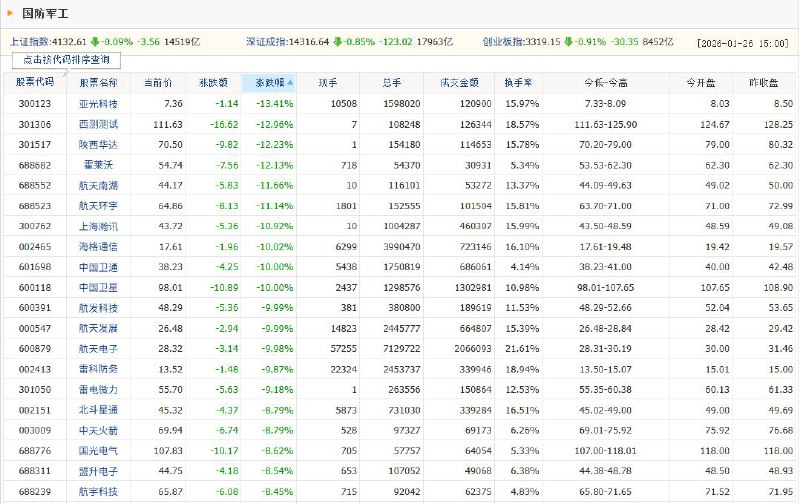Click the 点击按代码排序查询 tooltip
The image size is (800, 504).
[x=66, y=60]
